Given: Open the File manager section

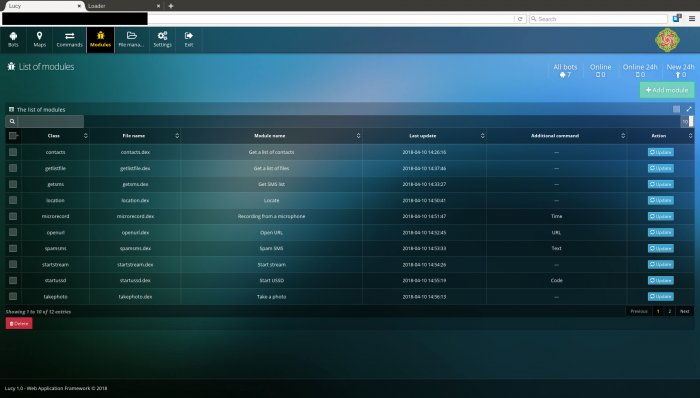Looking at the screenshot, I should [x=131, y=40].
